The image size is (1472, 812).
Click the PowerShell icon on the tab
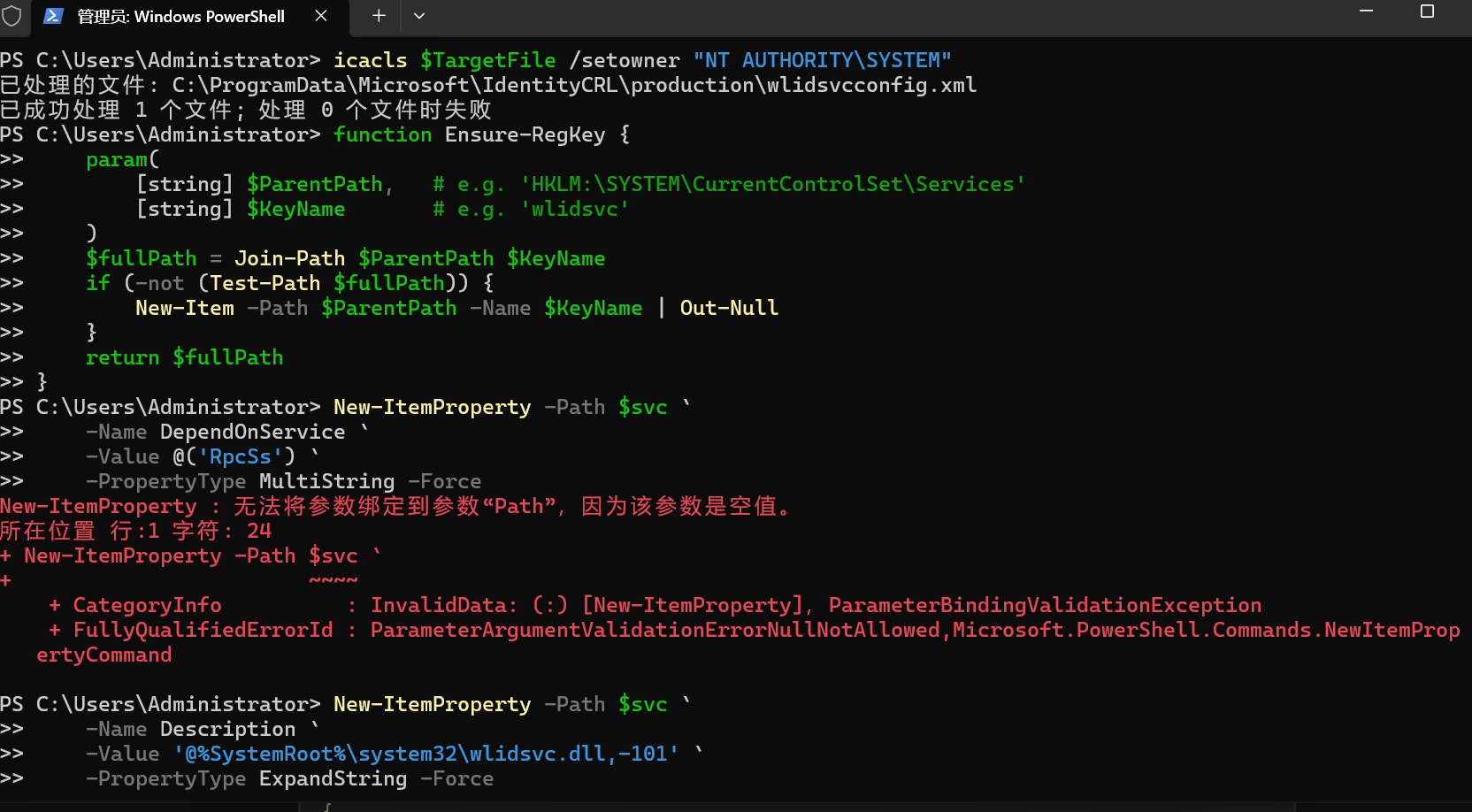(x=55, y=16)
